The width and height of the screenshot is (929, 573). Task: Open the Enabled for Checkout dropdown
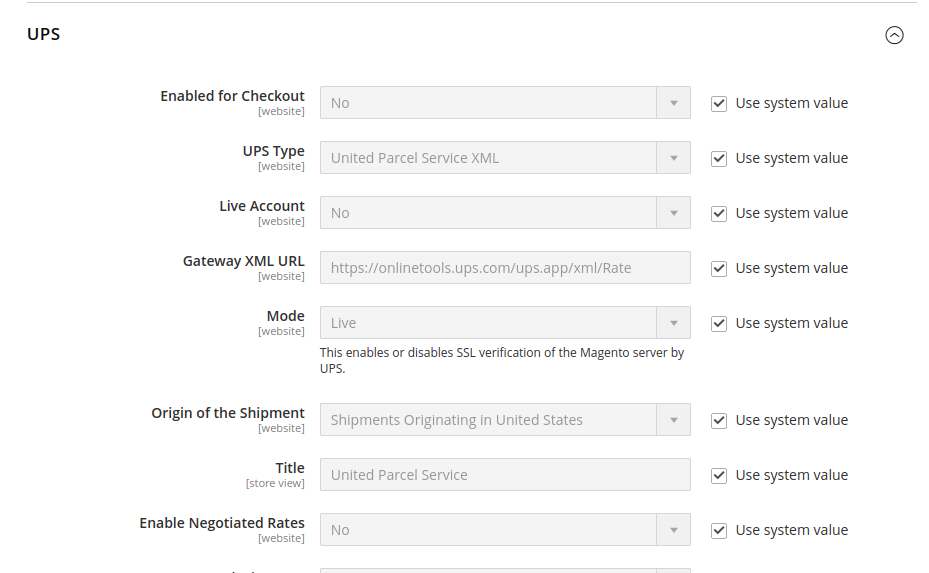pos(505,103)
